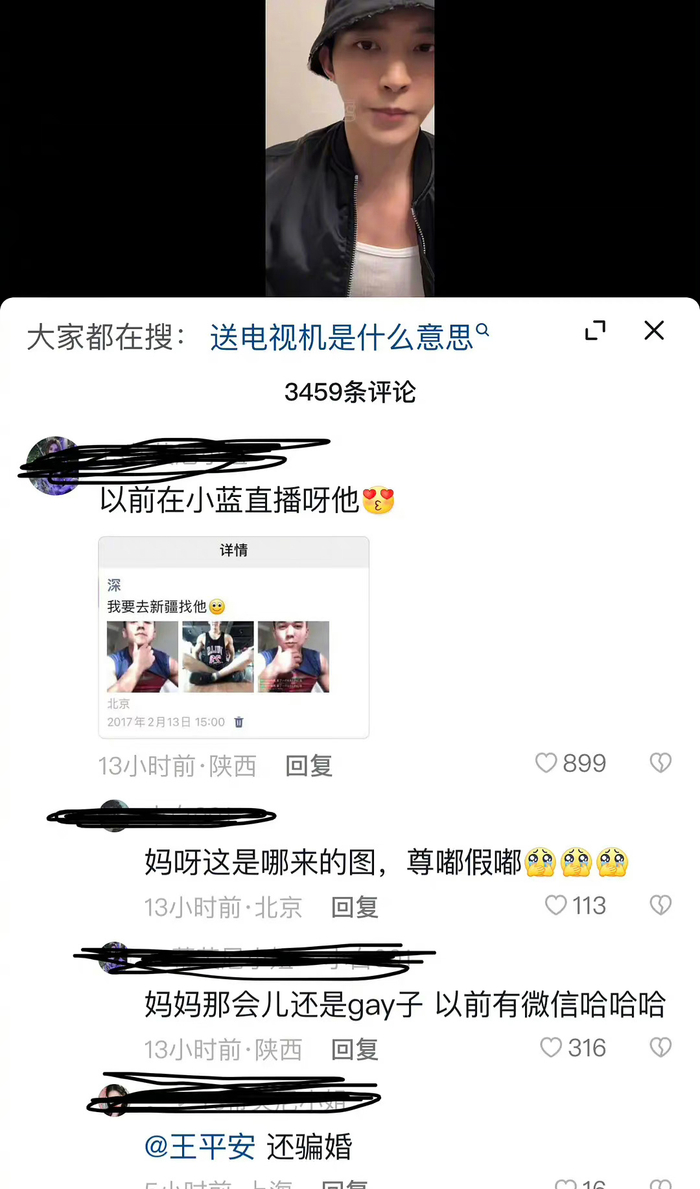Close the comments panel
The width and height of the screenshot is (700, 1189).
[x=654, y=331]
